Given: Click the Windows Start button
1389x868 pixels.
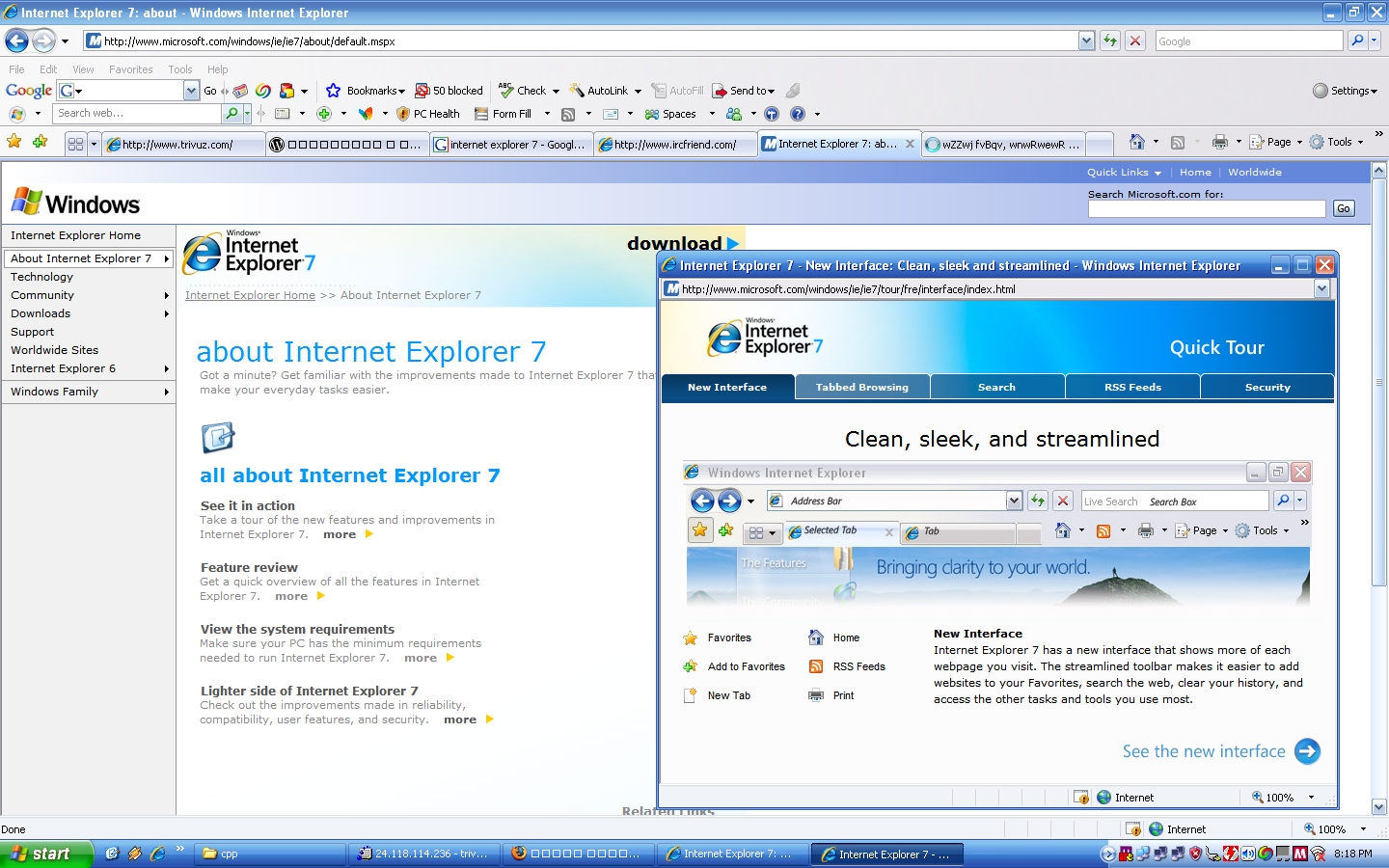Looking at the screenshot, I should coord(46,854).
